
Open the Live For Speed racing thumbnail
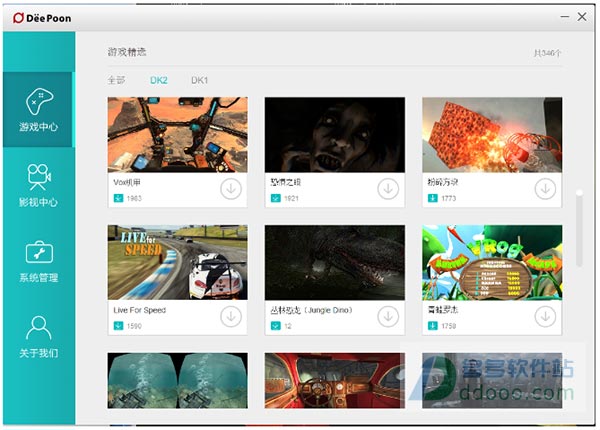click(x=178, y=262)
